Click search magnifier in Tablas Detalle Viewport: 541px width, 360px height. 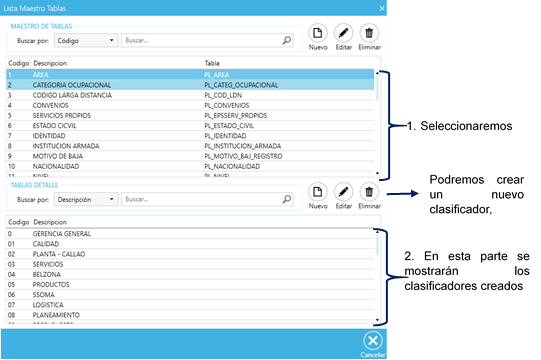pyautogui.click(x=286, y=199)
